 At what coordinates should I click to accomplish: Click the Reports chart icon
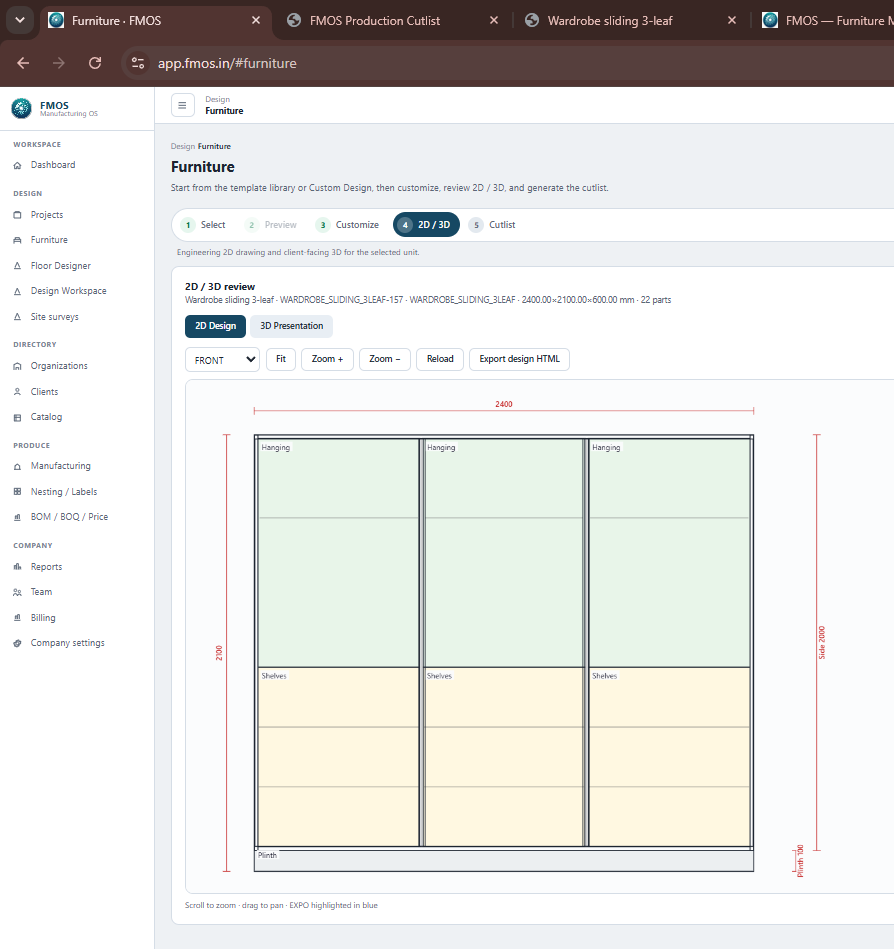tap(18, 567)
